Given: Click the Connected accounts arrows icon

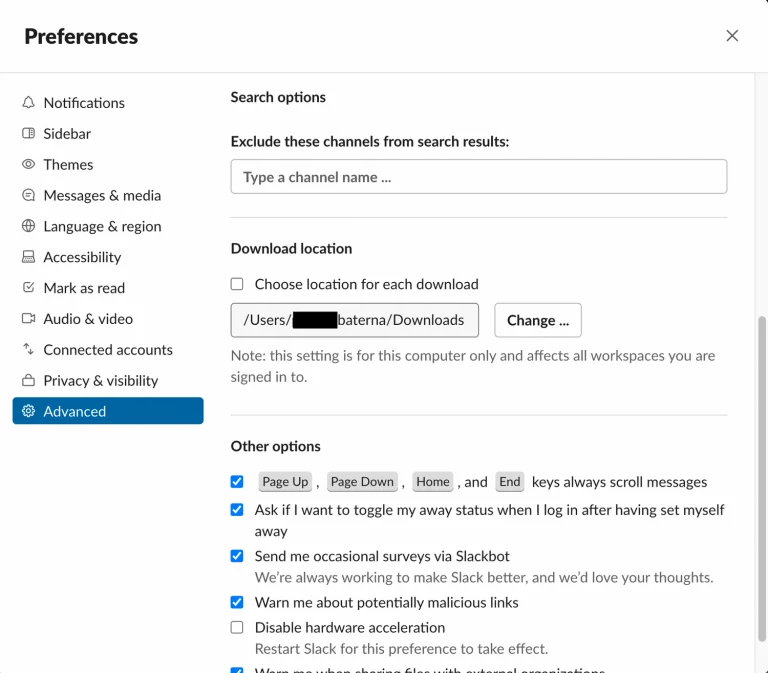Looking at the screenshot, I should (x=28, y=350).
